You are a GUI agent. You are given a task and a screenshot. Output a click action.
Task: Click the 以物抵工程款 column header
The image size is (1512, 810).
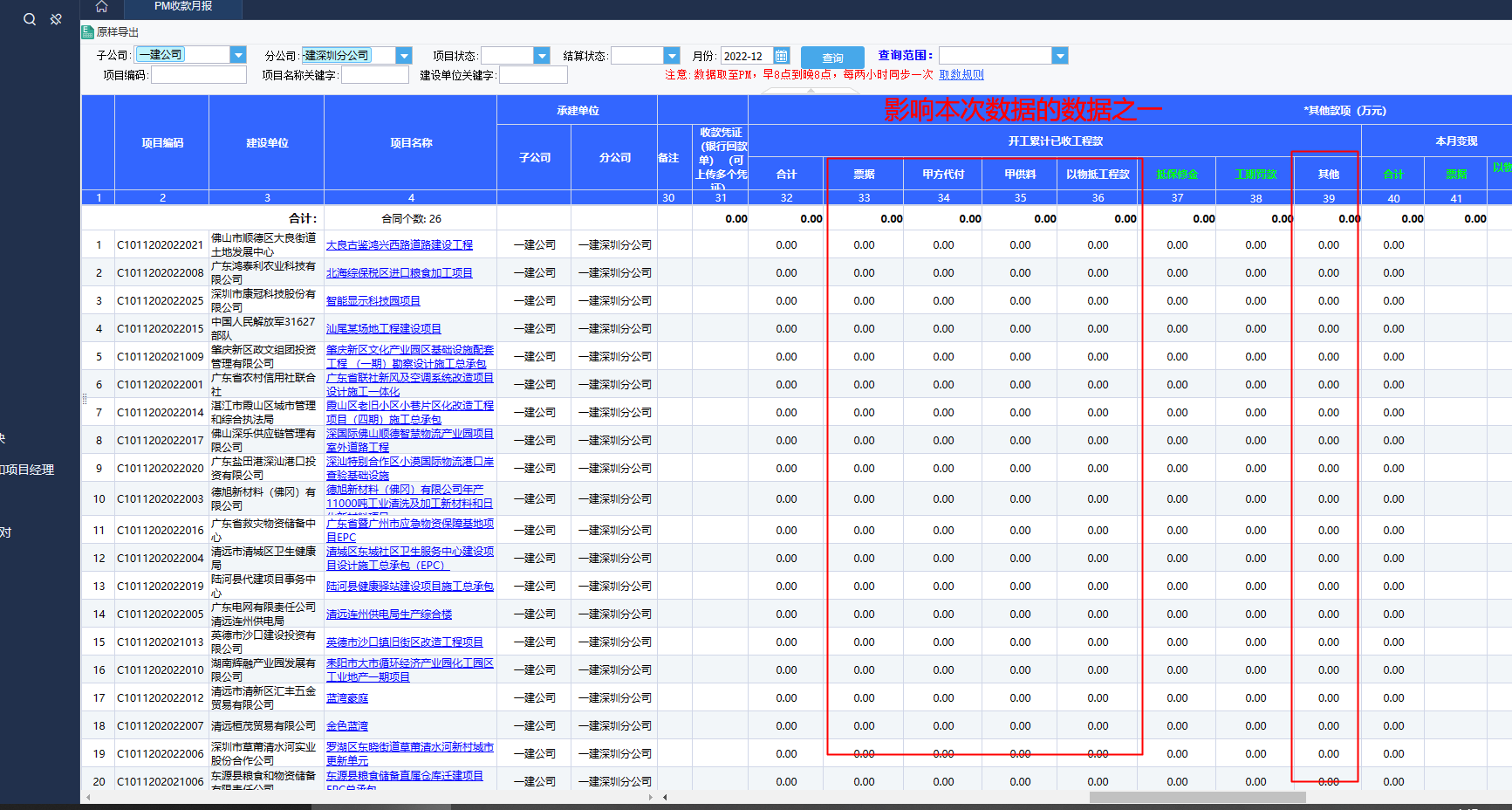point(1098,175)
